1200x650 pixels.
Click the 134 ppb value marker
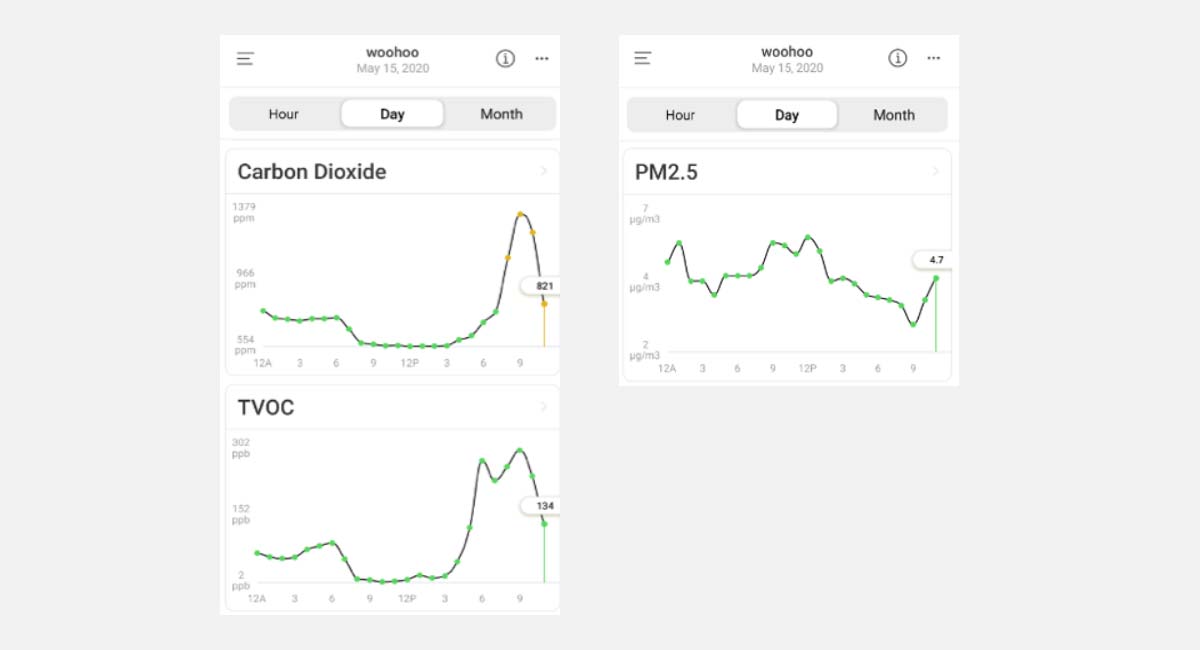point(543,506)
